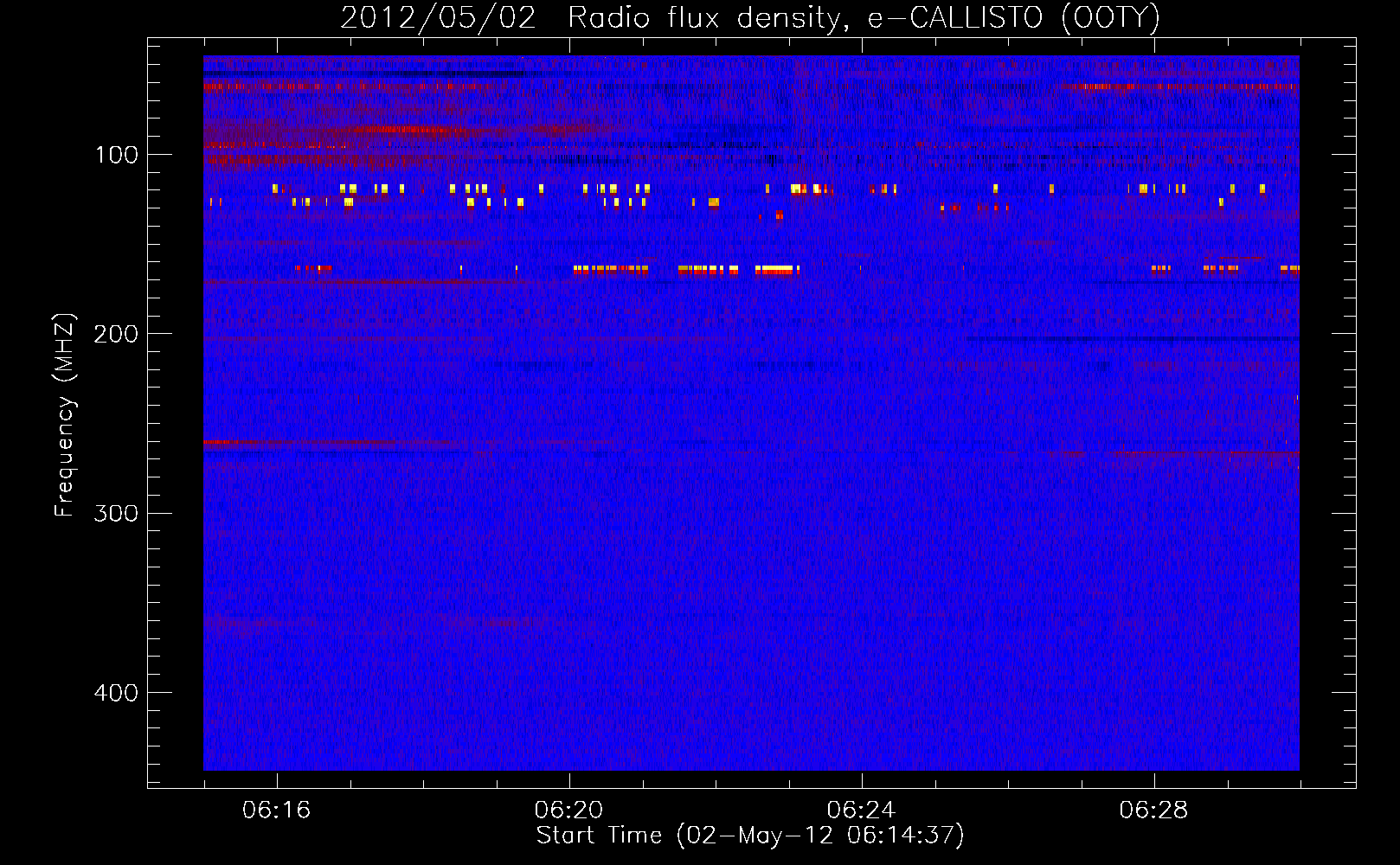
Task: Click the 06:24 time tick label
Action: (x=861, y=811)
